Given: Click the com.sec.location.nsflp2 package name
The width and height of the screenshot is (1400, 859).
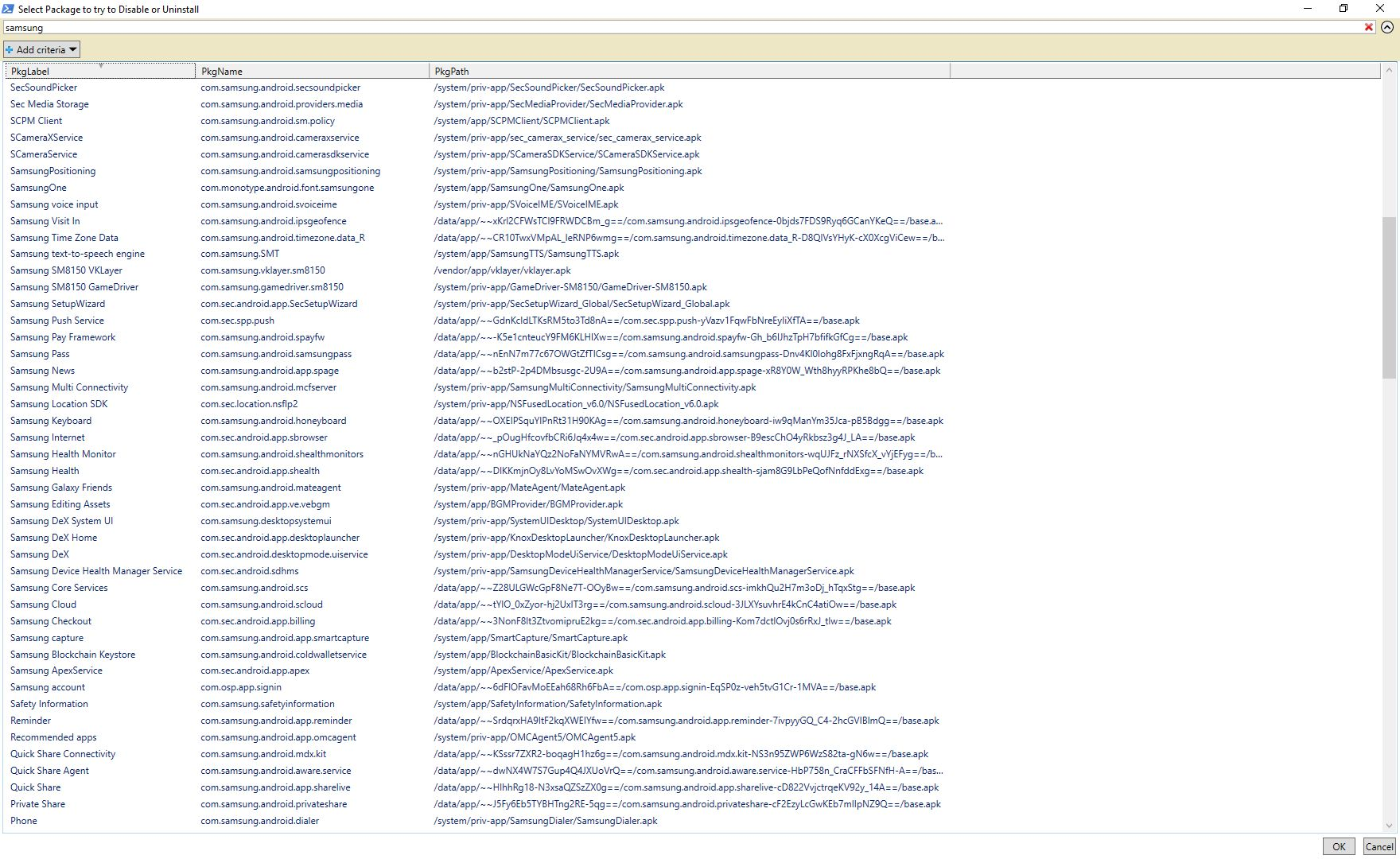Looking at the screenshot, I should [x=249, y=404].
